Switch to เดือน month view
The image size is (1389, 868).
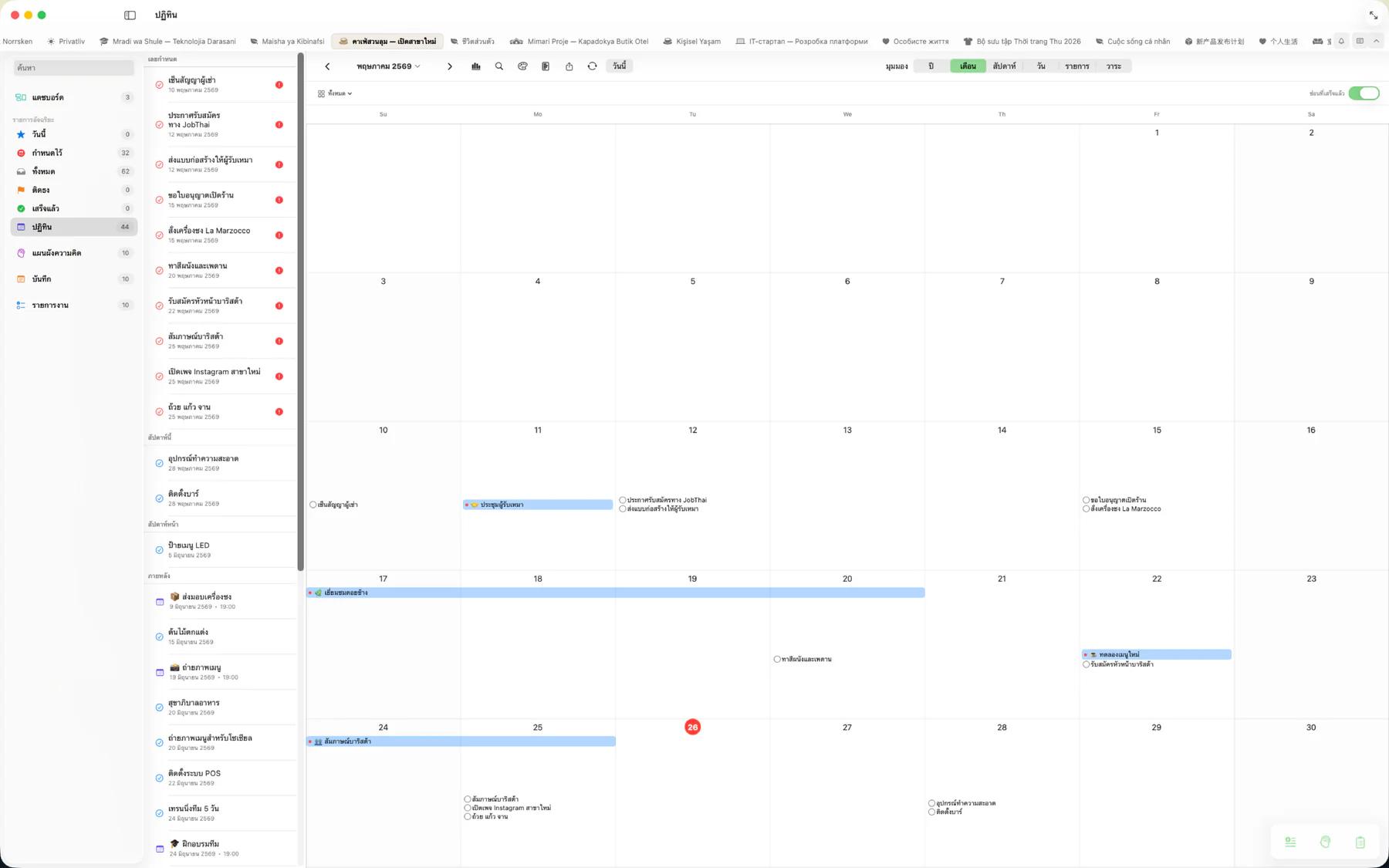coord(968,66)
